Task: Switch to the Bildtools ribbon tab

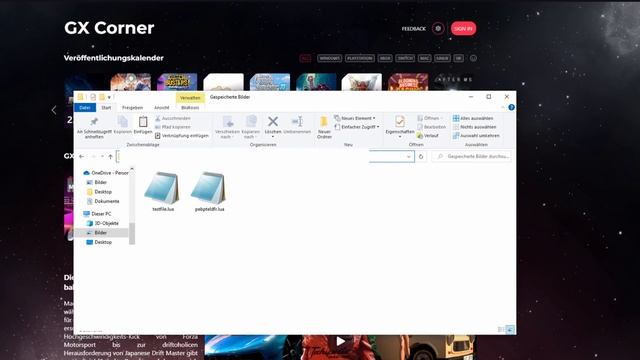Action: tap(190, 107)
